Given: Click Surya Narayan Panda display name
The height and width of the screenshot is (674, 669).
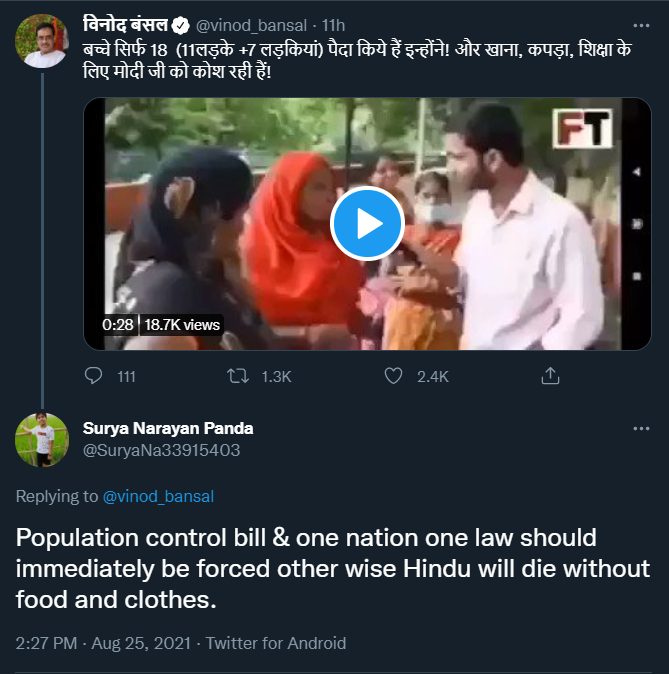Looking at the screenshot, I should click(x=168, y=428).
